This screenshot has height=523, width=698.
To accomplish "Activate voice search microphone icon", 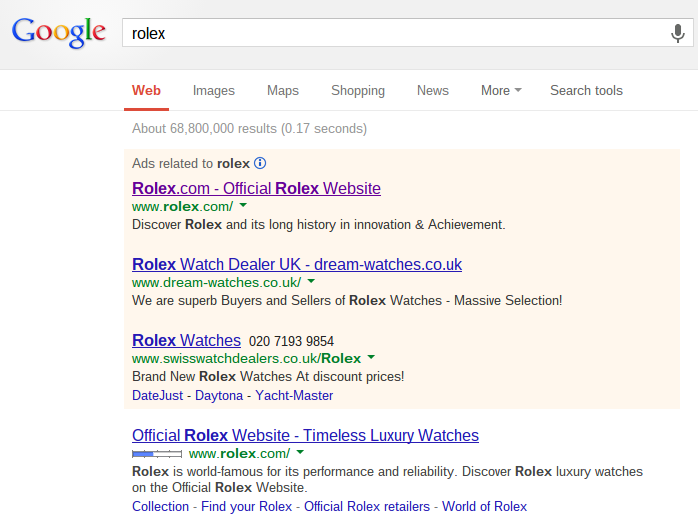I will pos(678,33).
